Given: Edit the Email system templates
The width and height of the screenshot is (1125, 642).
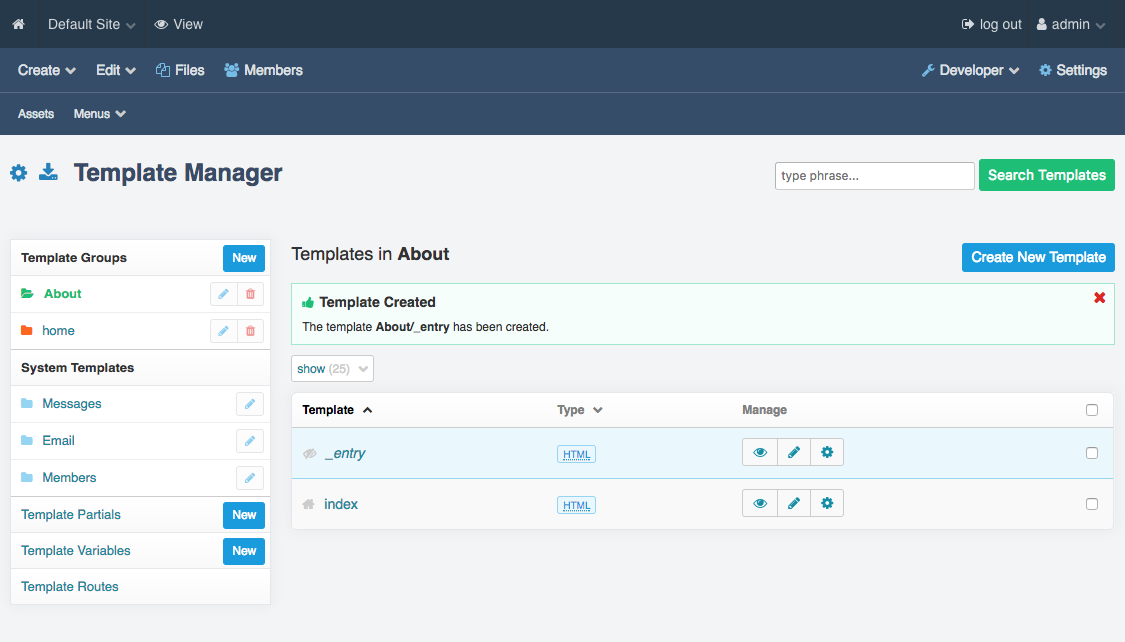Looking at the screenshot, I should (x=250, y=441).
